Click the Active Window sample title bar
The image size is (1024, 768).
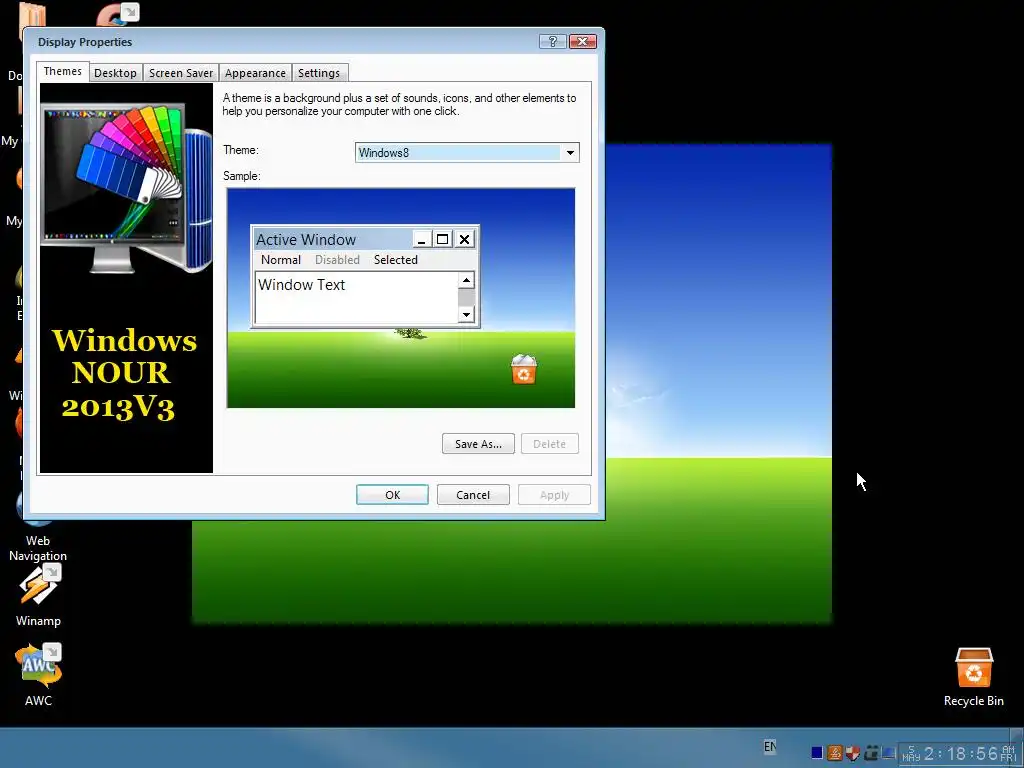coord(333,240)
